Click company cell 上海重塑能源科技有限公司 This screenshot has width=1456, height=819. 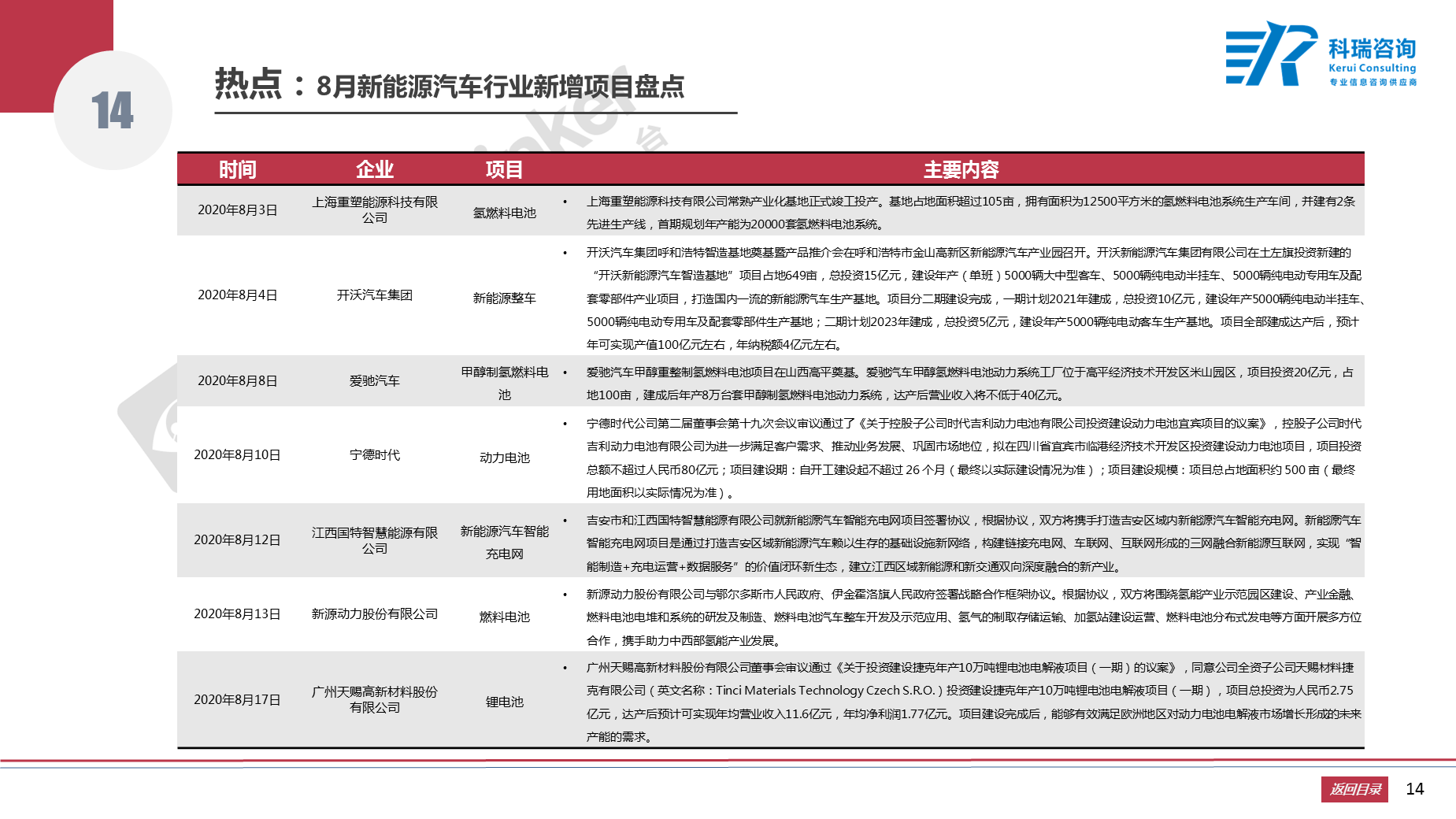coord(375,210)
